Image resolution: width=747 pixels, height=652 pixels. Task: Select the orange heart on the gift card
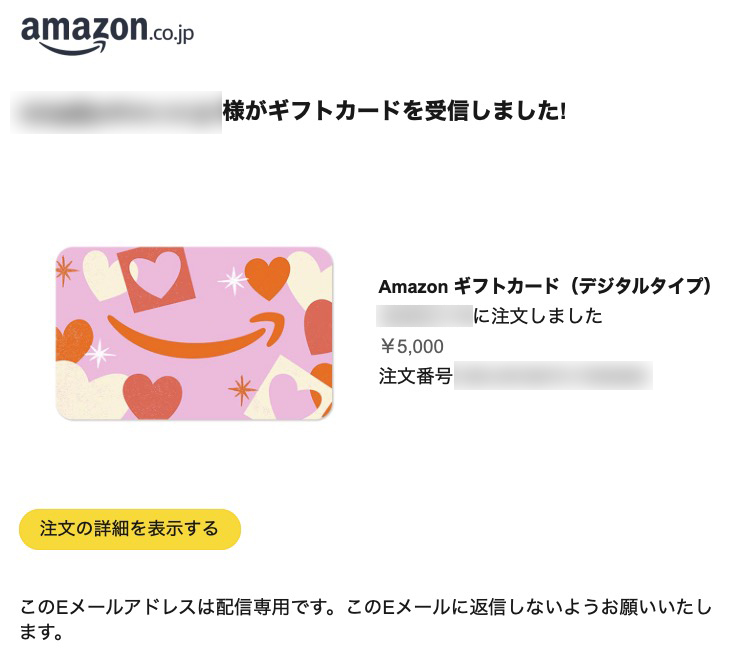267,277
